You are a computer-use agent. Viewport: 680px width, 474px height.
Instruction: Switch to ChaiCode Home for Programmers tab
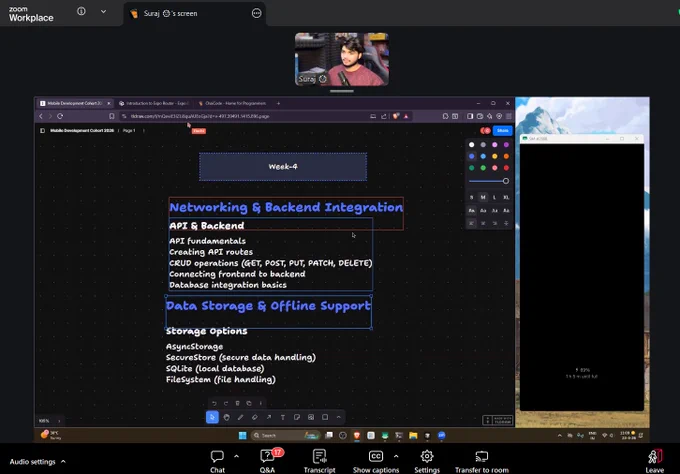233,103
